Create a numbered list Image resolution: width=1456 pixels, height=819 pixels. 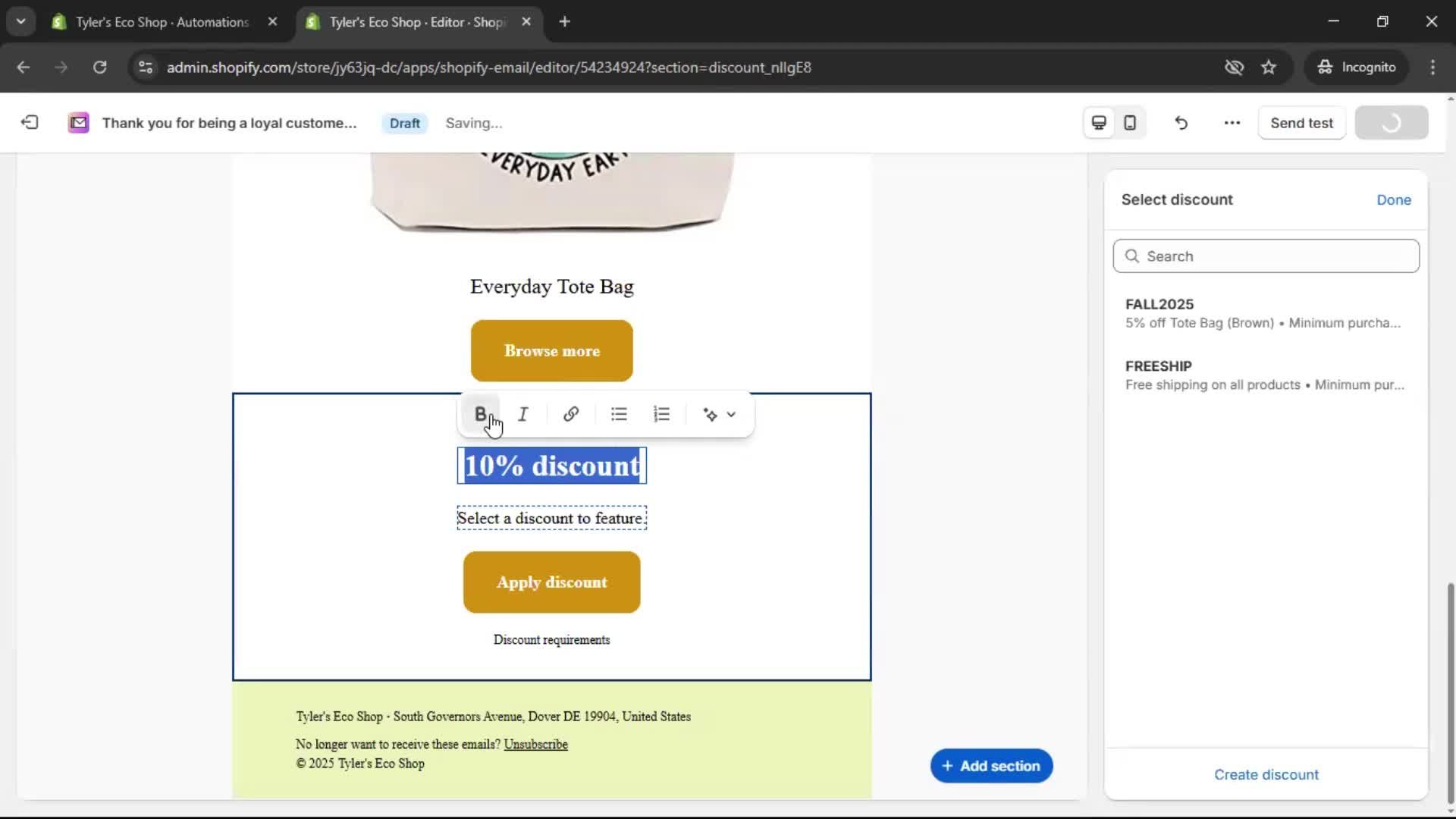click(661, 413)
